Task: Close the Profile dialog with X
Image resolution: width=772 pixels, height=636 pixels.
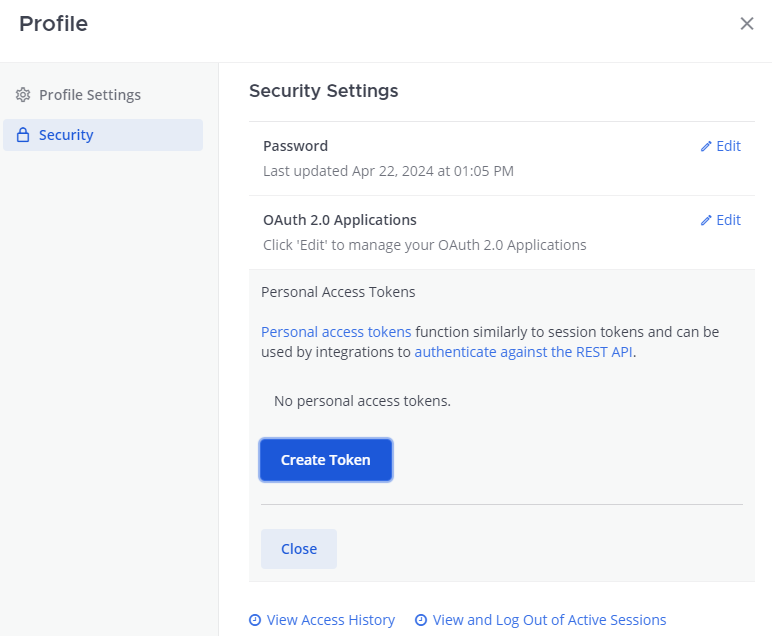Action: click(x=746, y=23)
